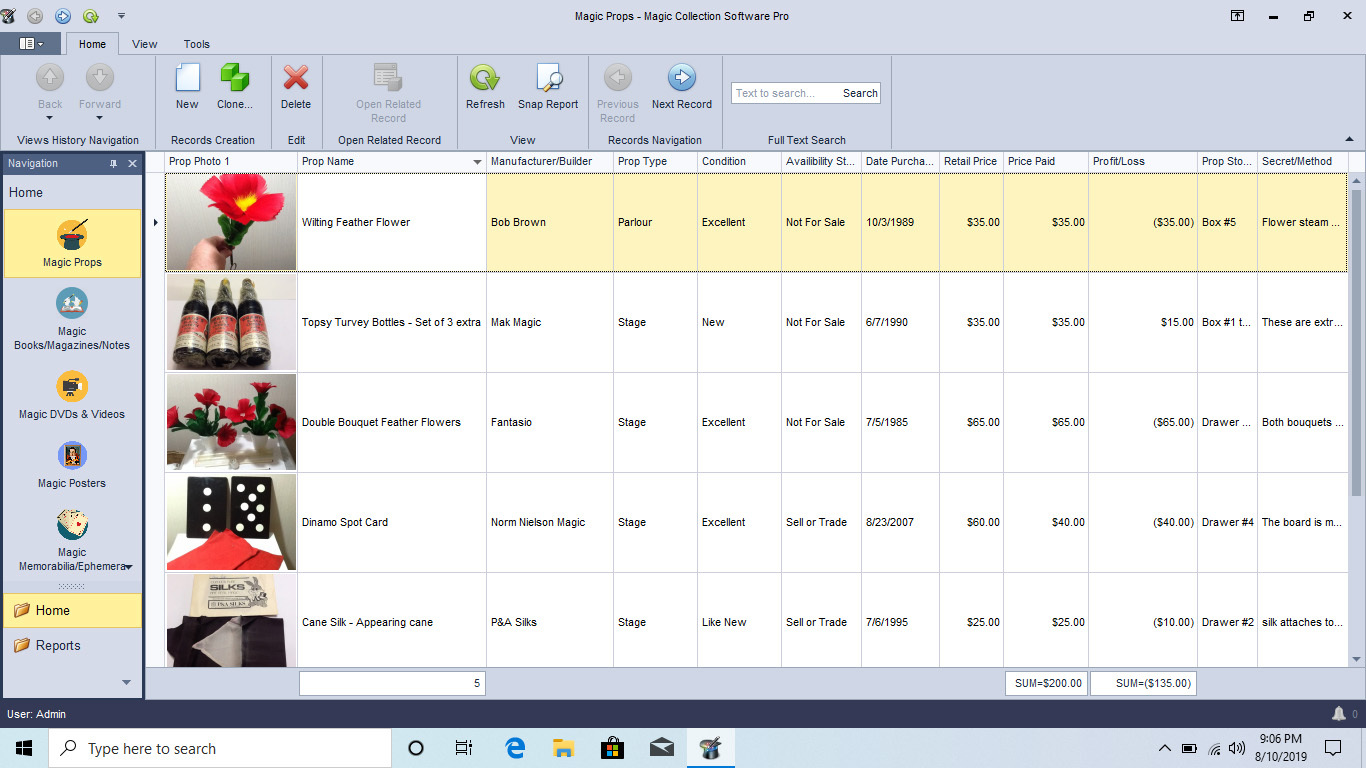
Task: Open Magic Collection app in taskbar
Action: [x=711, y=748]
